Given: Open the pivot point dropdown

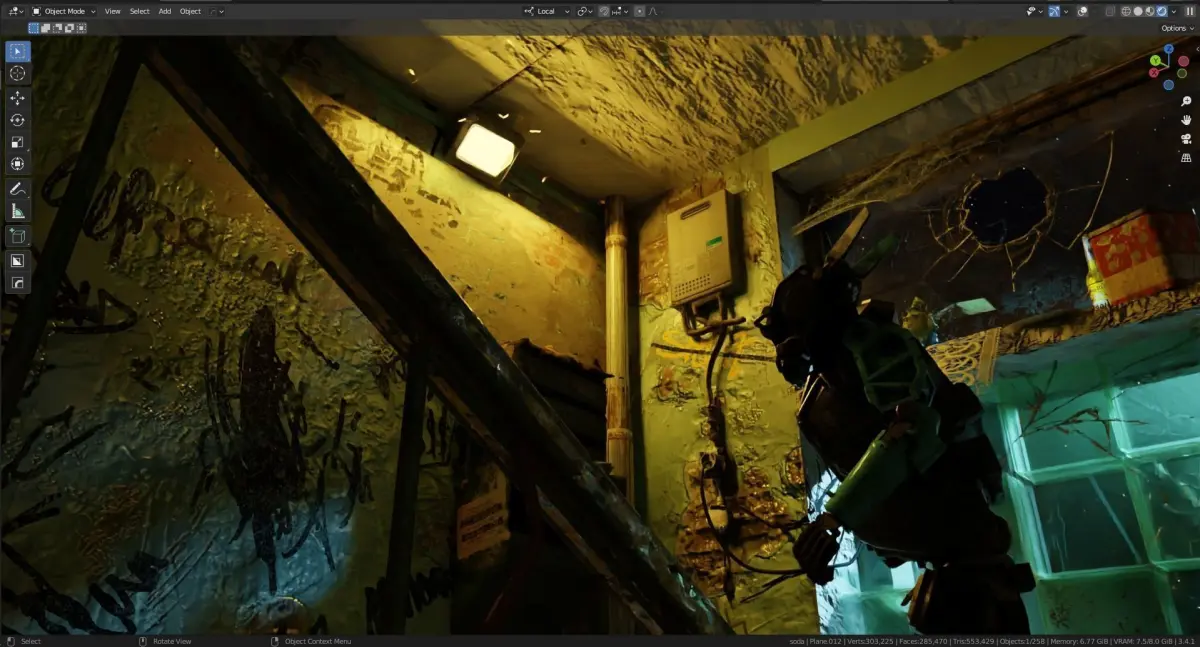Looking at the screenshot, I should [585, 11].
